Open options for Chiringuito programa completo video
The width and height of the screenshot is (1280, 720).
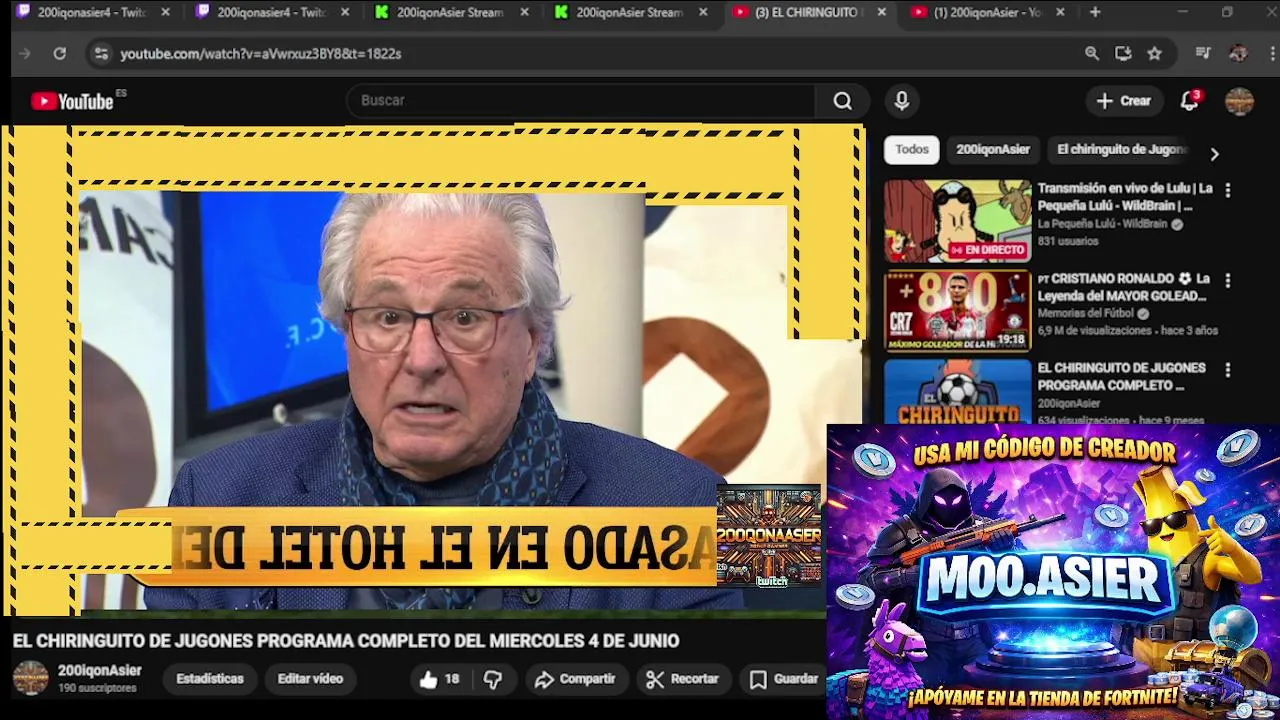pyautogui.click(x=1228, y=370)
